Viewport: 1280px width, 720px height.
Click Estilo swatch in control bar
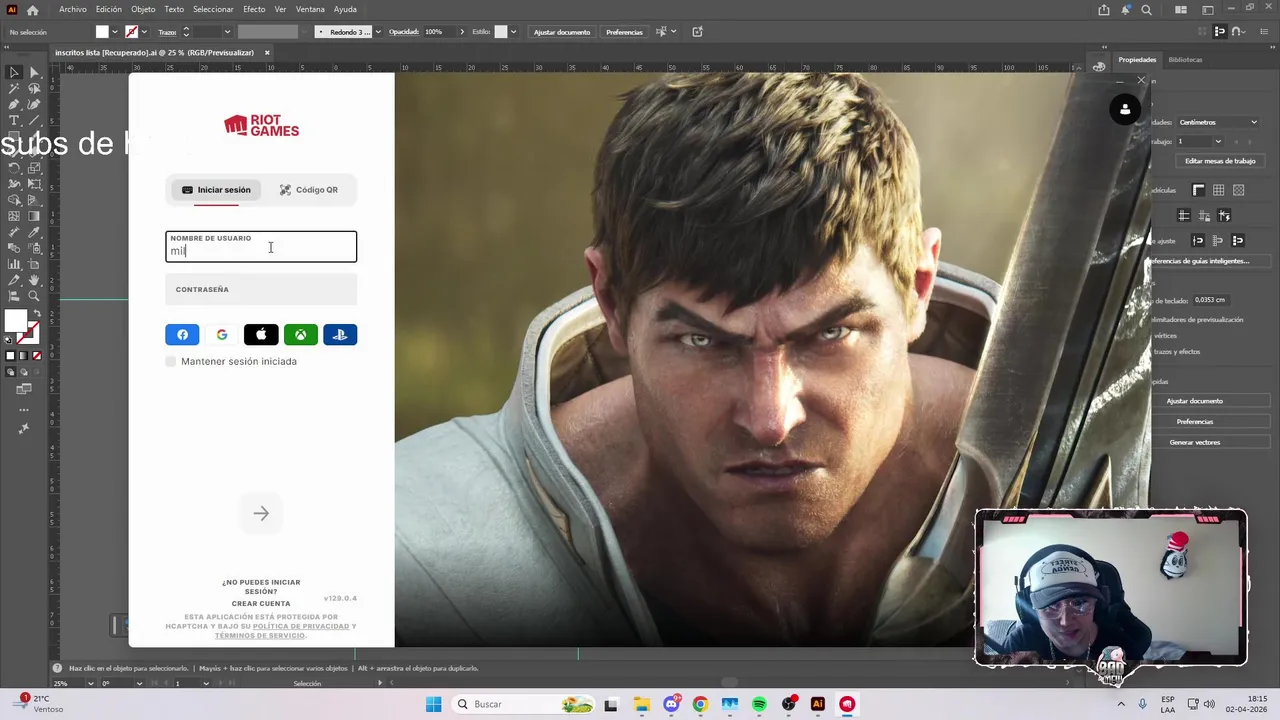[501, 32]
